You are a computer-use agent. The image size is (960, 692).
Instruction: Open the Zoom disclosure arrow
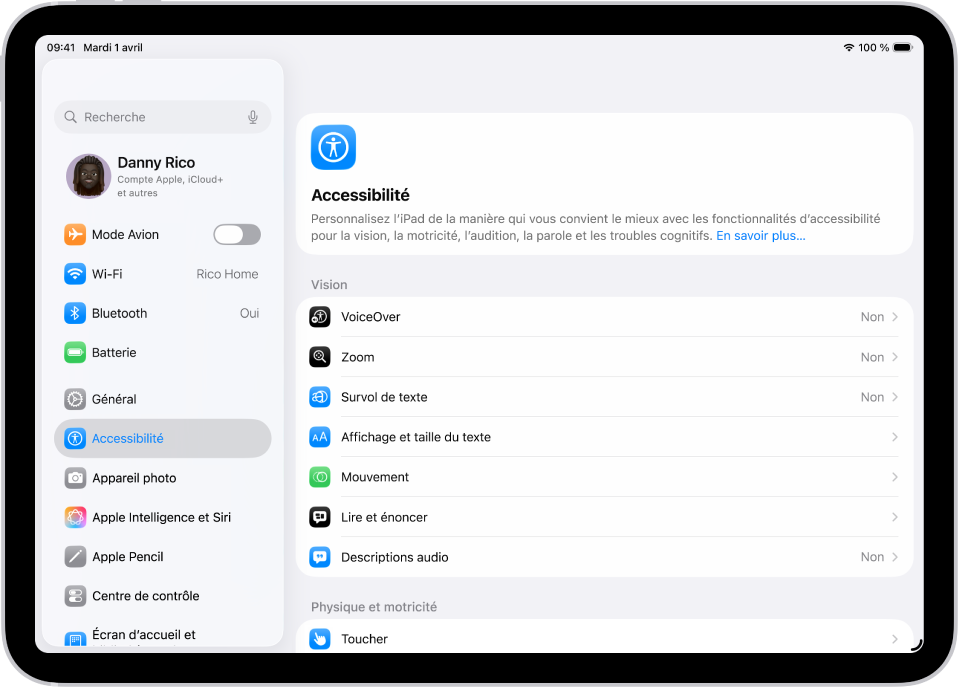pyautogui.click(x=893, y=356)
